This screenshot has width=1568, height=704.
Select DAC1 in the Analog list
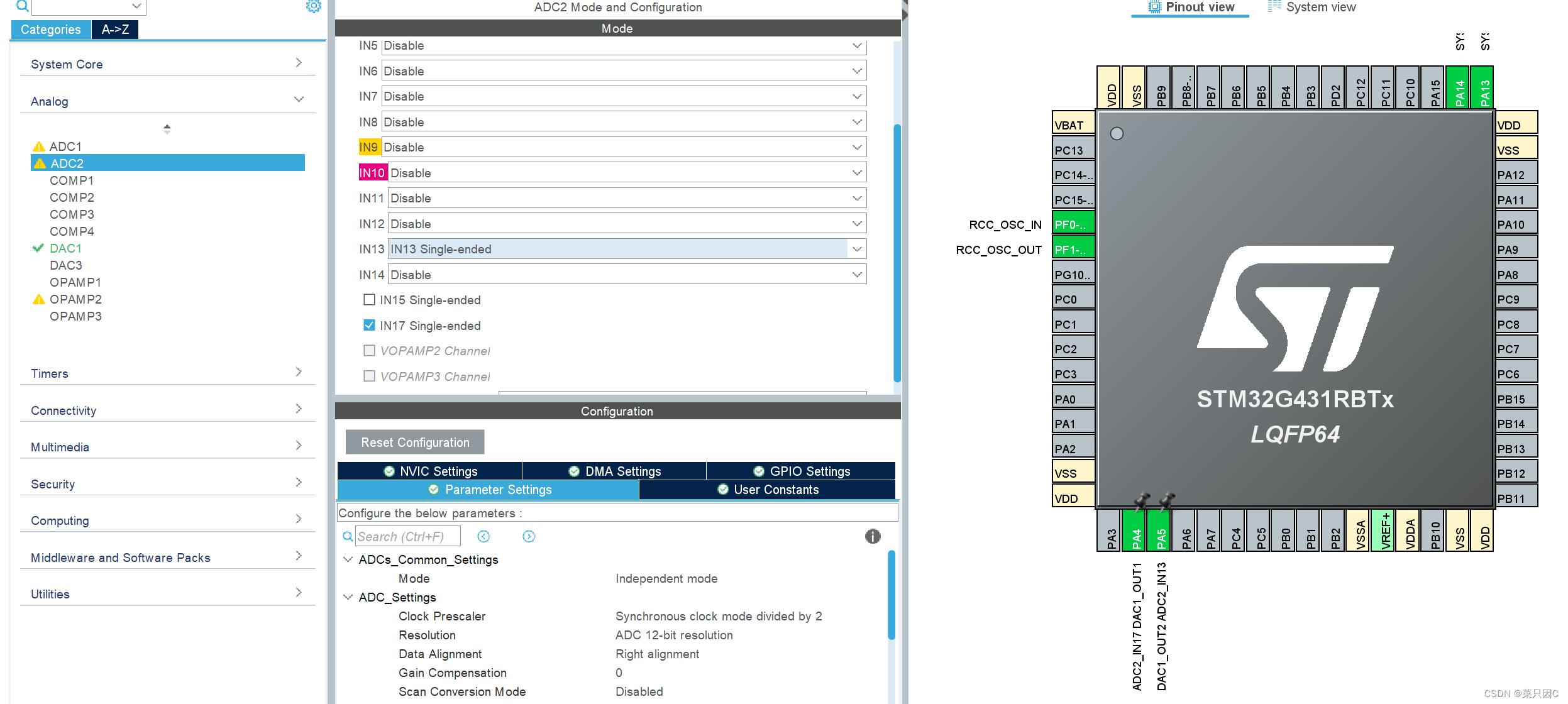(65, 248)
